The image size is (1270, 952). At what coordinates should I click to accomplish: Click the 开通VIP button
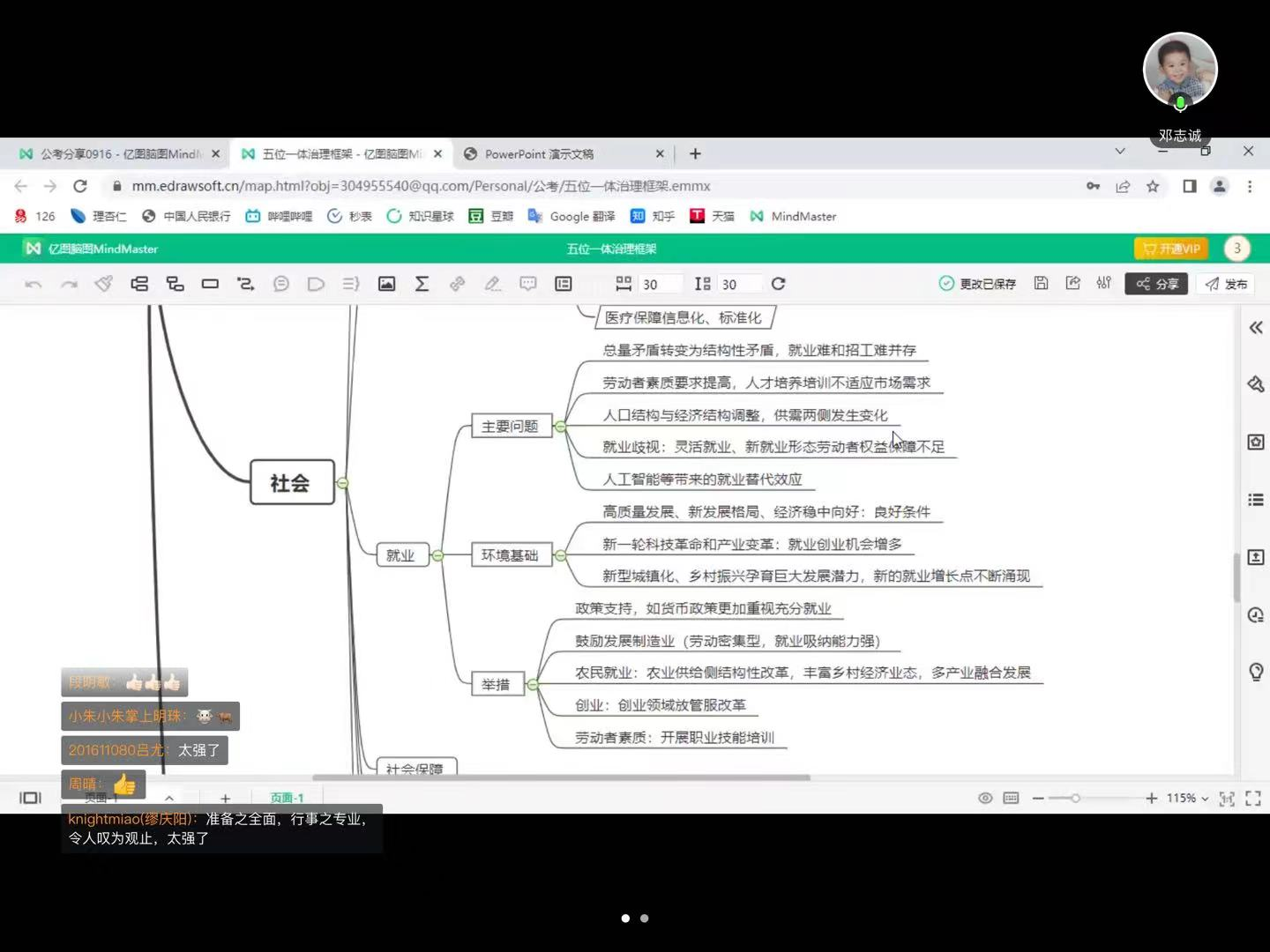coord(1170,249)
